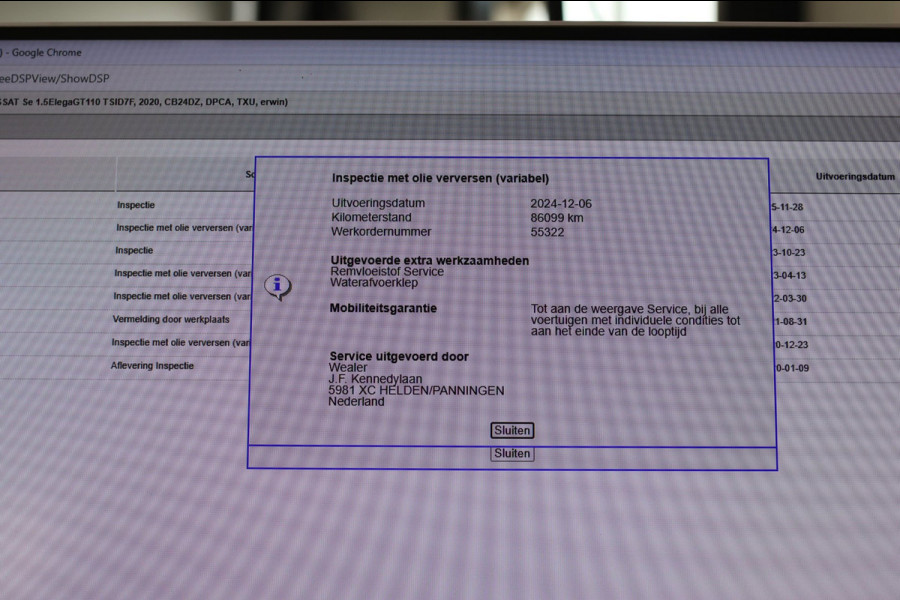Click the 'Remvloeistof Service' entry
This screenshot has width=900, height=600.
click(x=387, y=272)
